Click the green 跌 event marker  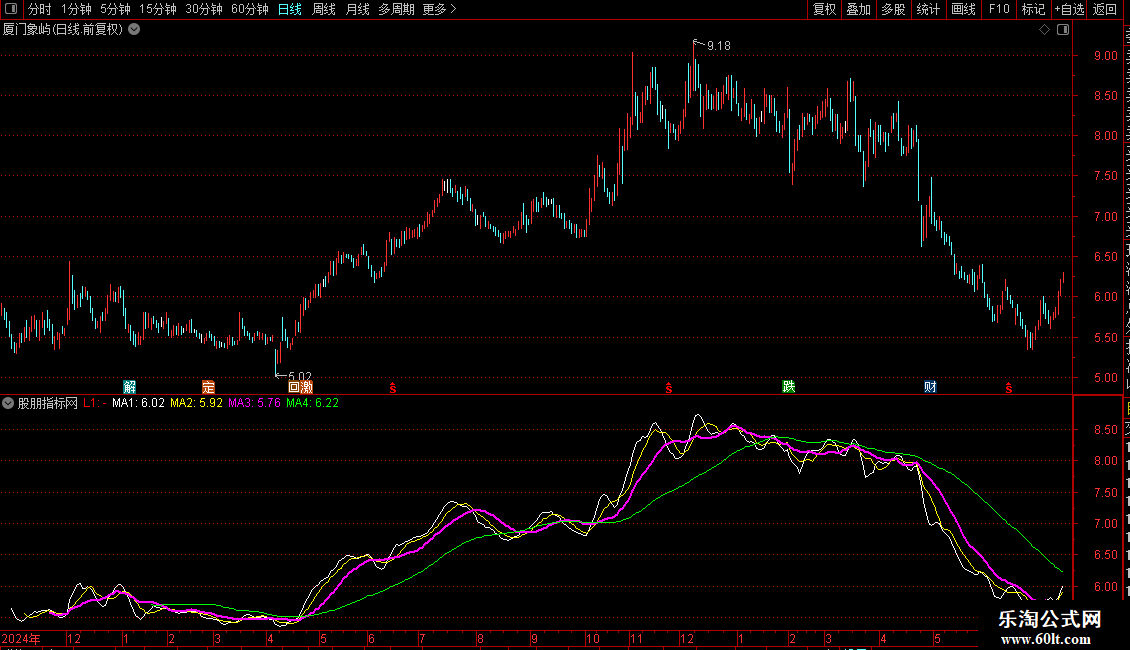coord(789,386)
